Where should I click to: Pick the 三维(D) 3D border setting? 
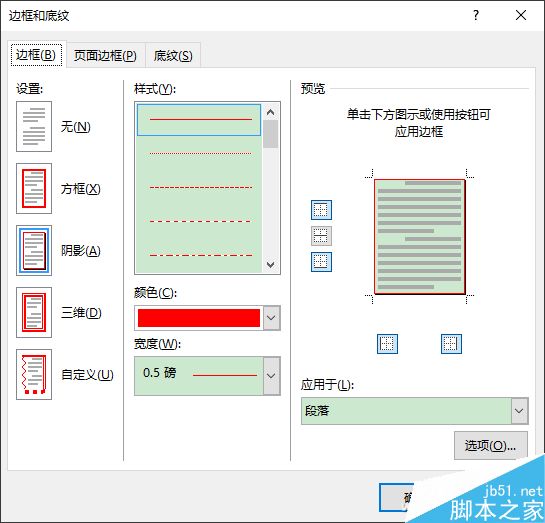click(34, 312)
